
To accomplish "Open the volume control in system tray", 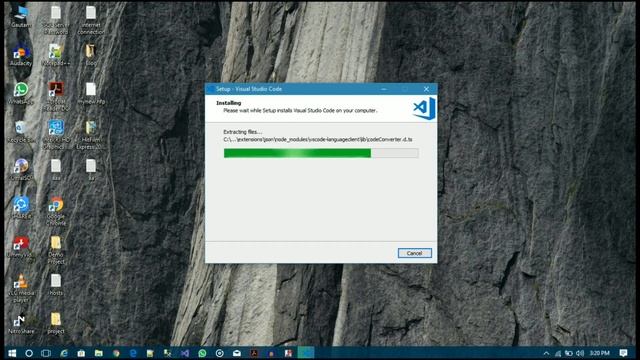I will pyautogui.click(x=580, y=353).
